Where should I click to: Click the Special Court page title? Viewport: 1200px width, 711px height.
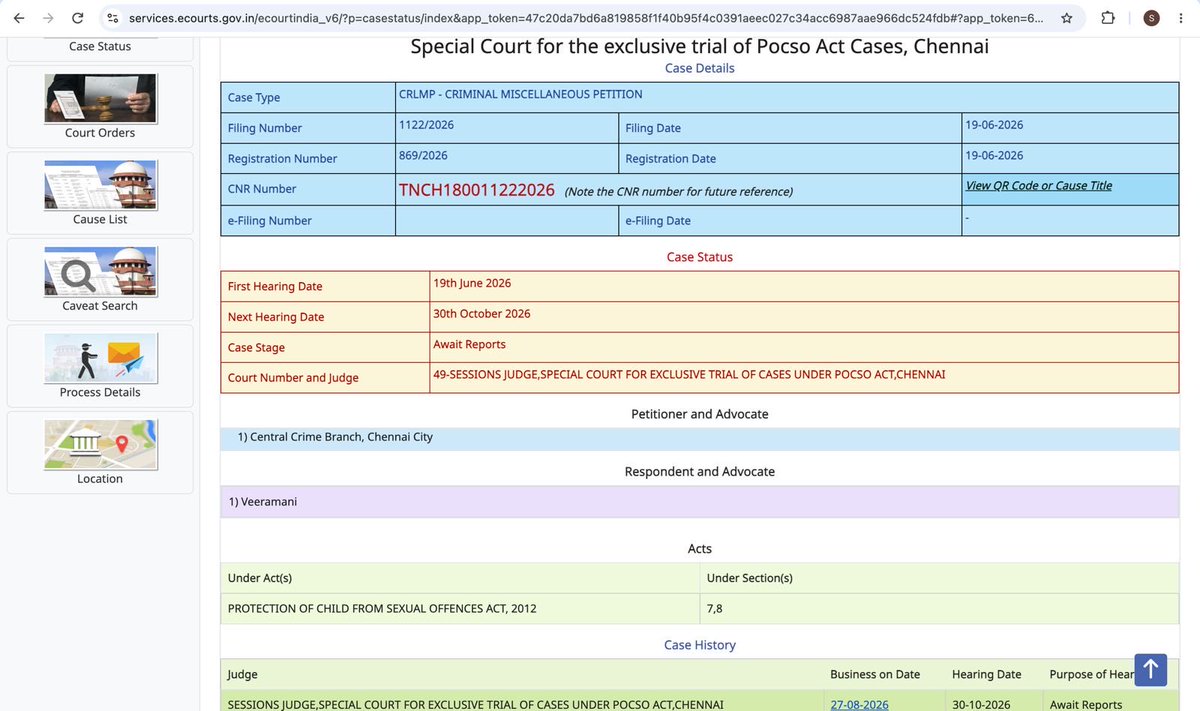(700, 46)
